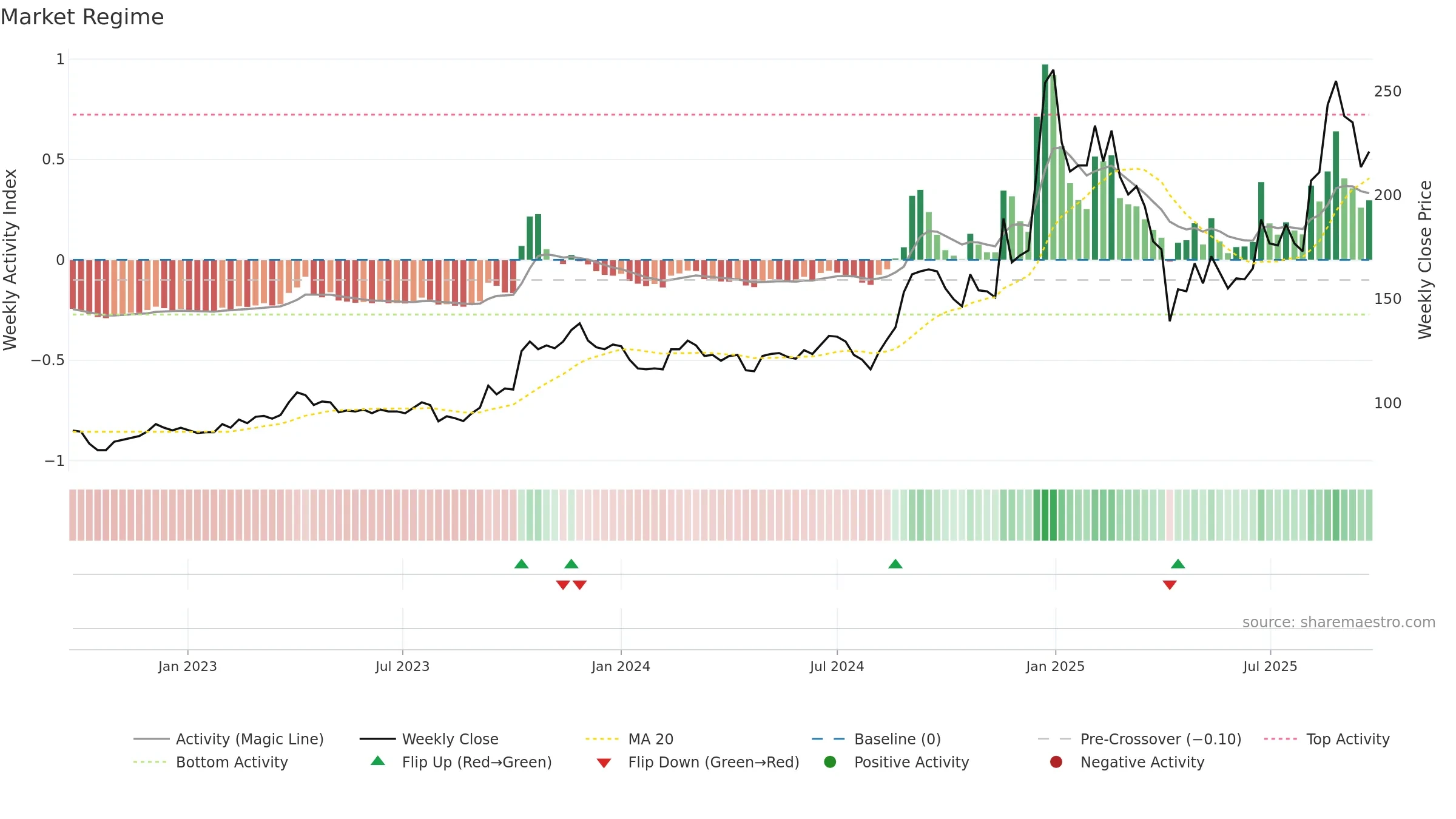Click the −0.5 activity axis tick label
The height and width of the screenshot is (819, 1456).
click(47, 360)
